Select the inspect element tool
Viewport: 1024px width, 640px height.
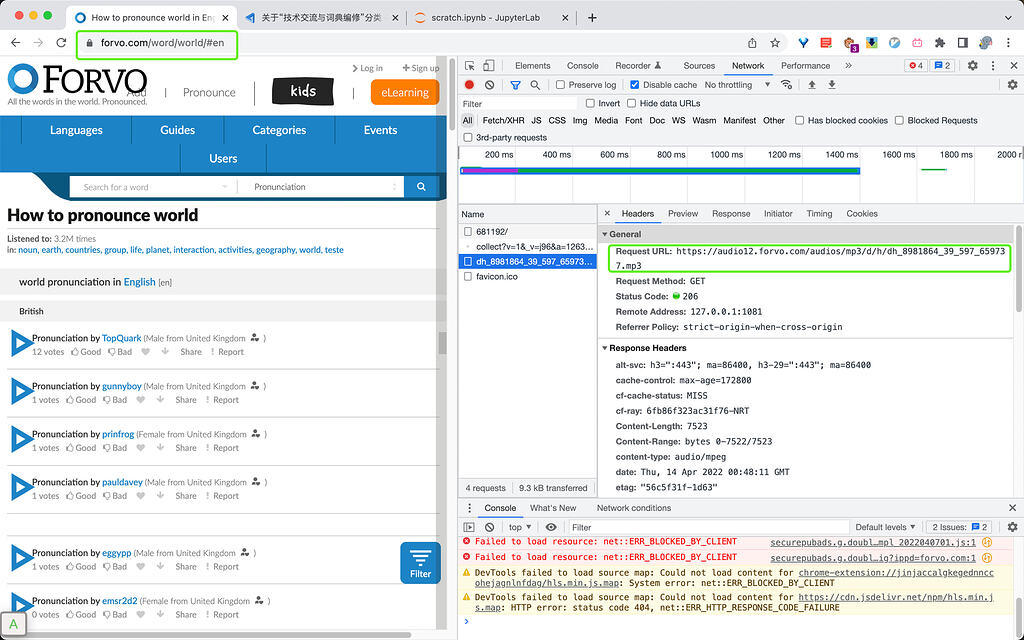[x=469, y=66]
